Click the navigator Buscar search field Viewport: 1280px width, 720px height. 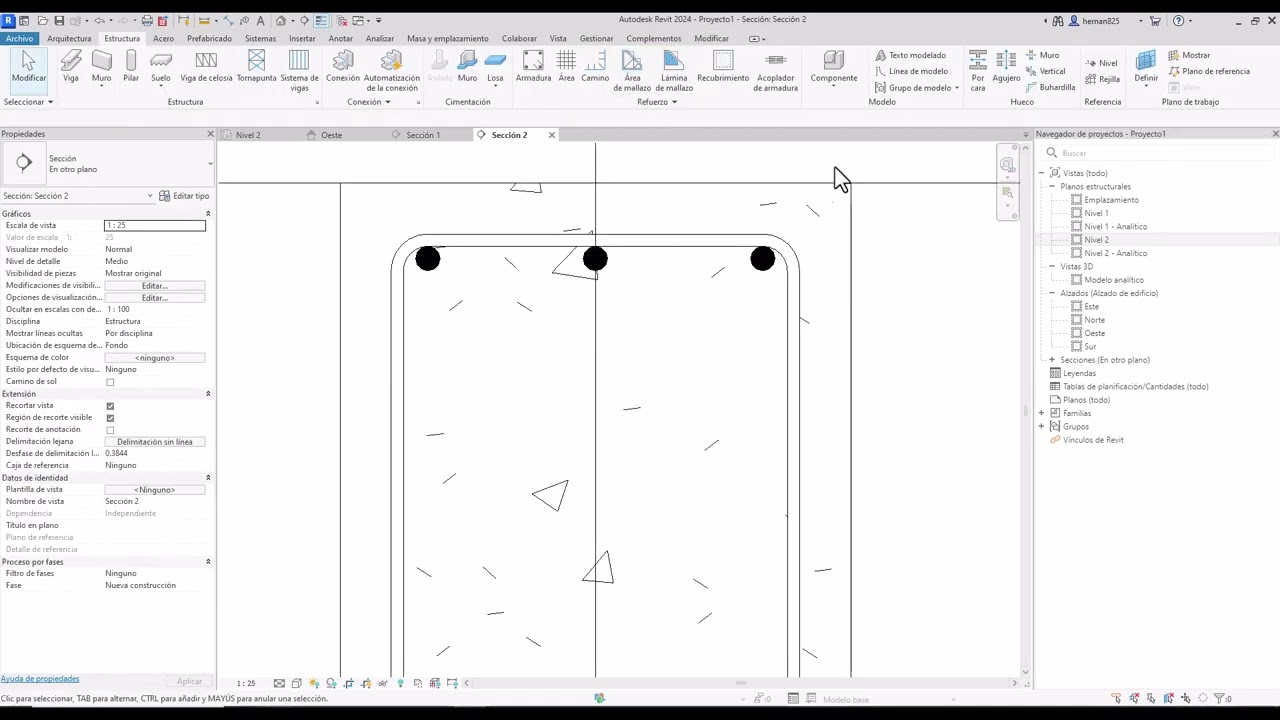(1160, 153)
